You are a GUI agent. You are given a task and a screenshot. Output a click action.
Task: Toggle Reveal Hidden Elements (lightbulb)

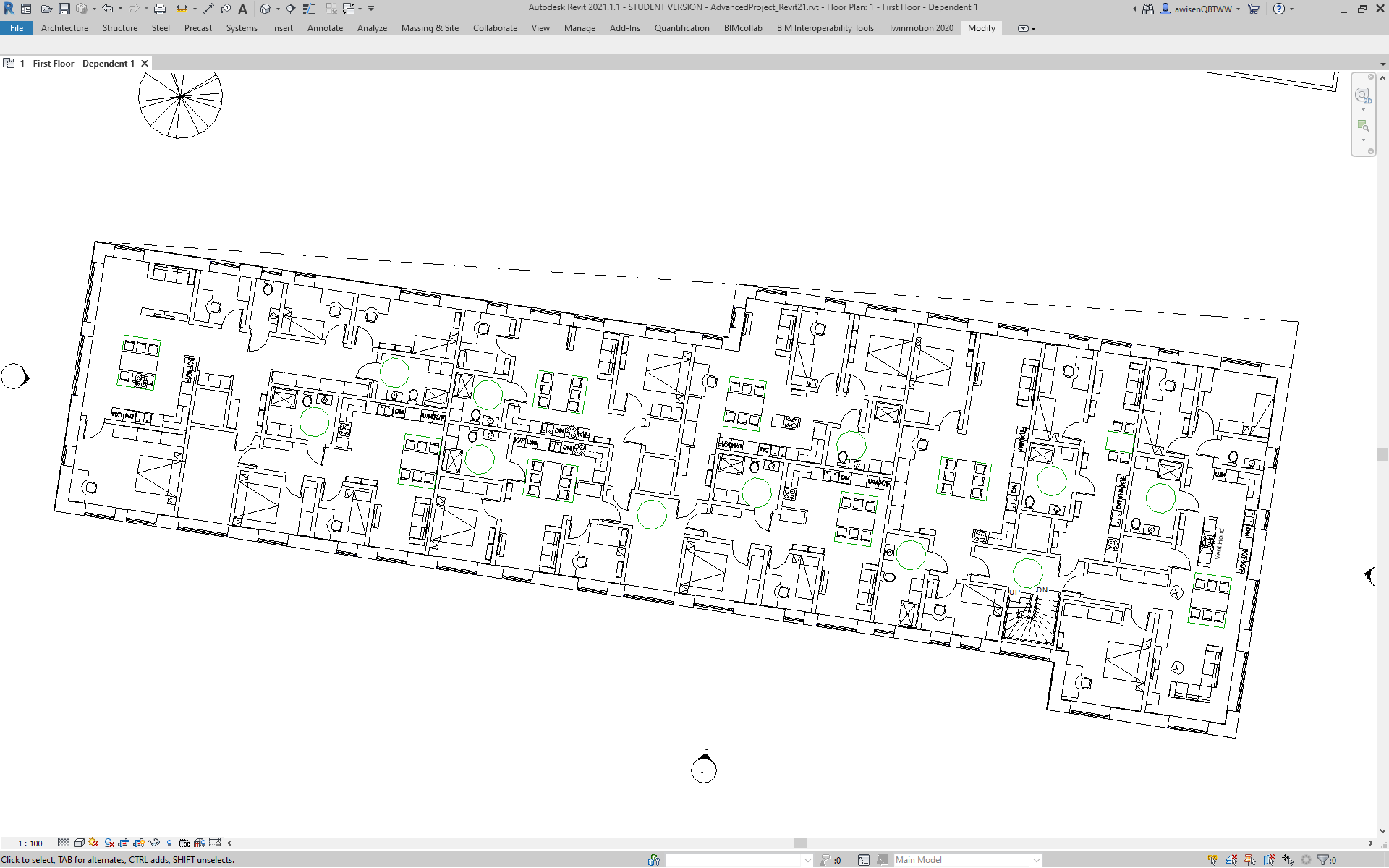click(169, 843)
